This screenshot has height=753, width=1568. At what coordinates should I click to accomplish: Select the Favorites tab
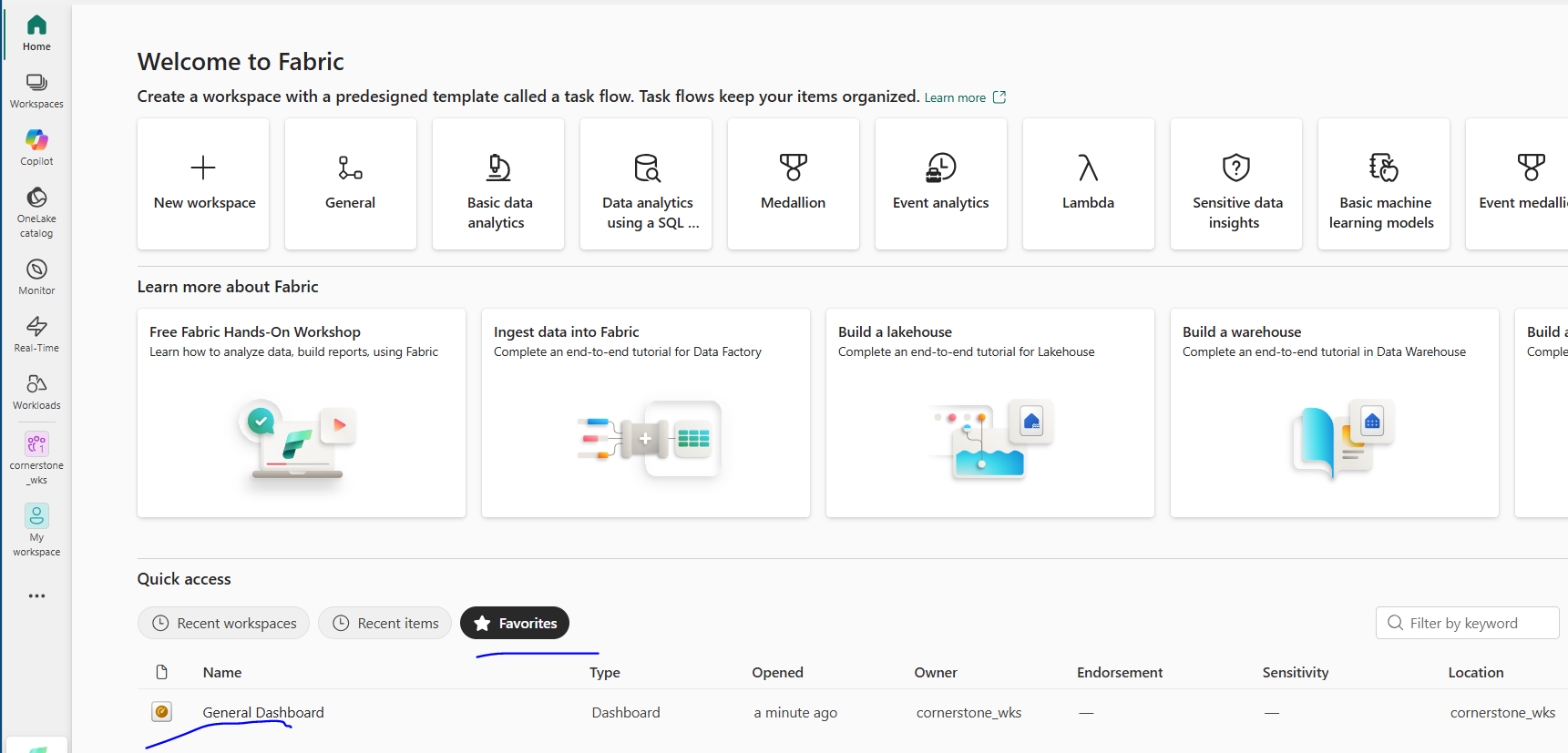click(x=515, y=623)
